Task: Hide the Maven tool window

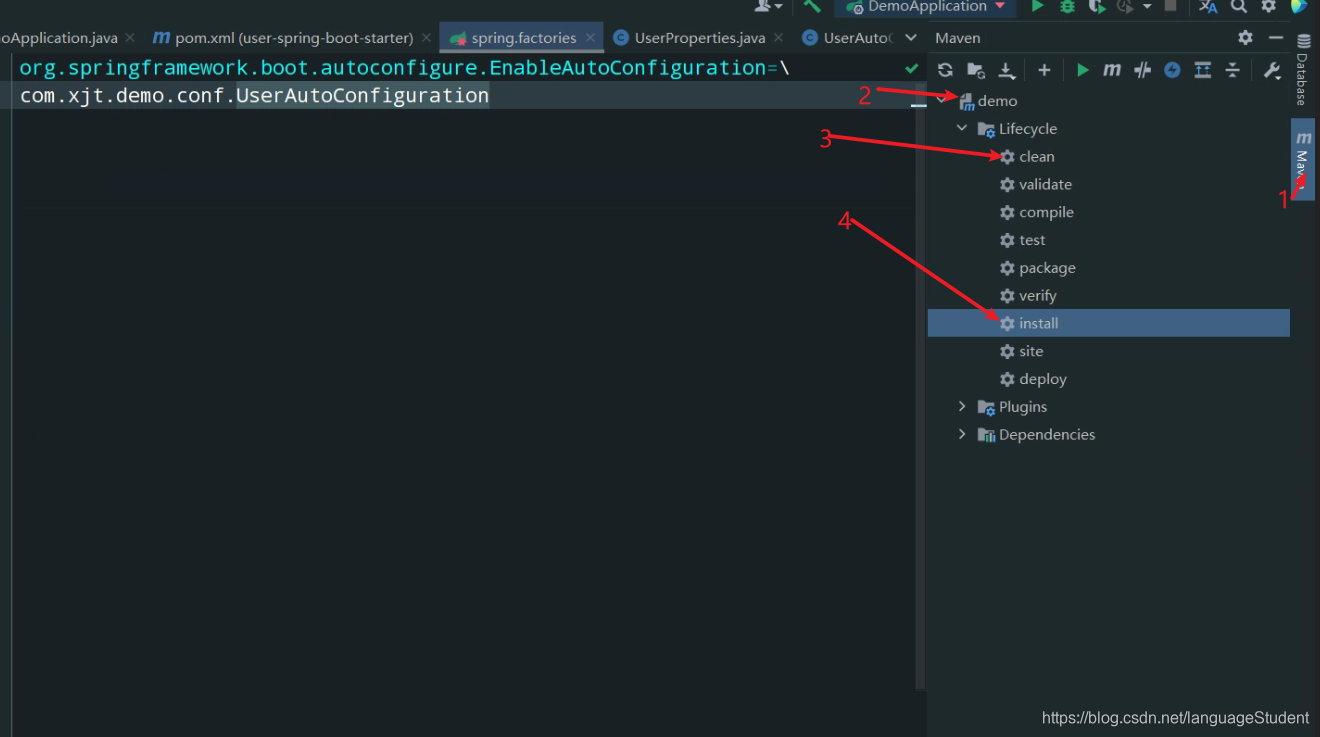Action: coord(1275,38)
